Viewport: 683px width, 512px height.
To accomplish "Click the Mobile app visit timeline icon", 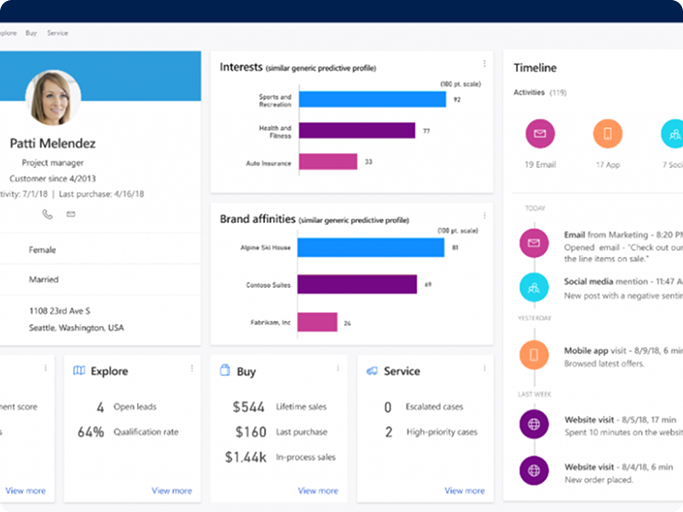I will [534, 354].
